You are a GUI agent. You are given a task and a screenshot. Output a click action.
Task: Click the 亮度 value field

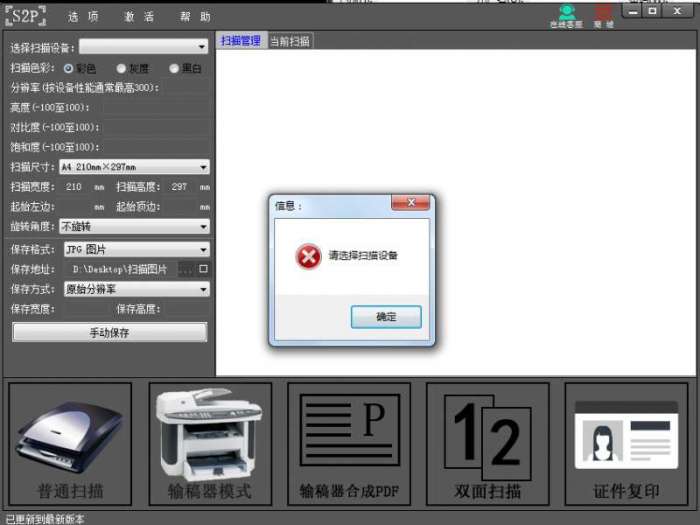[x=156, y=108]
